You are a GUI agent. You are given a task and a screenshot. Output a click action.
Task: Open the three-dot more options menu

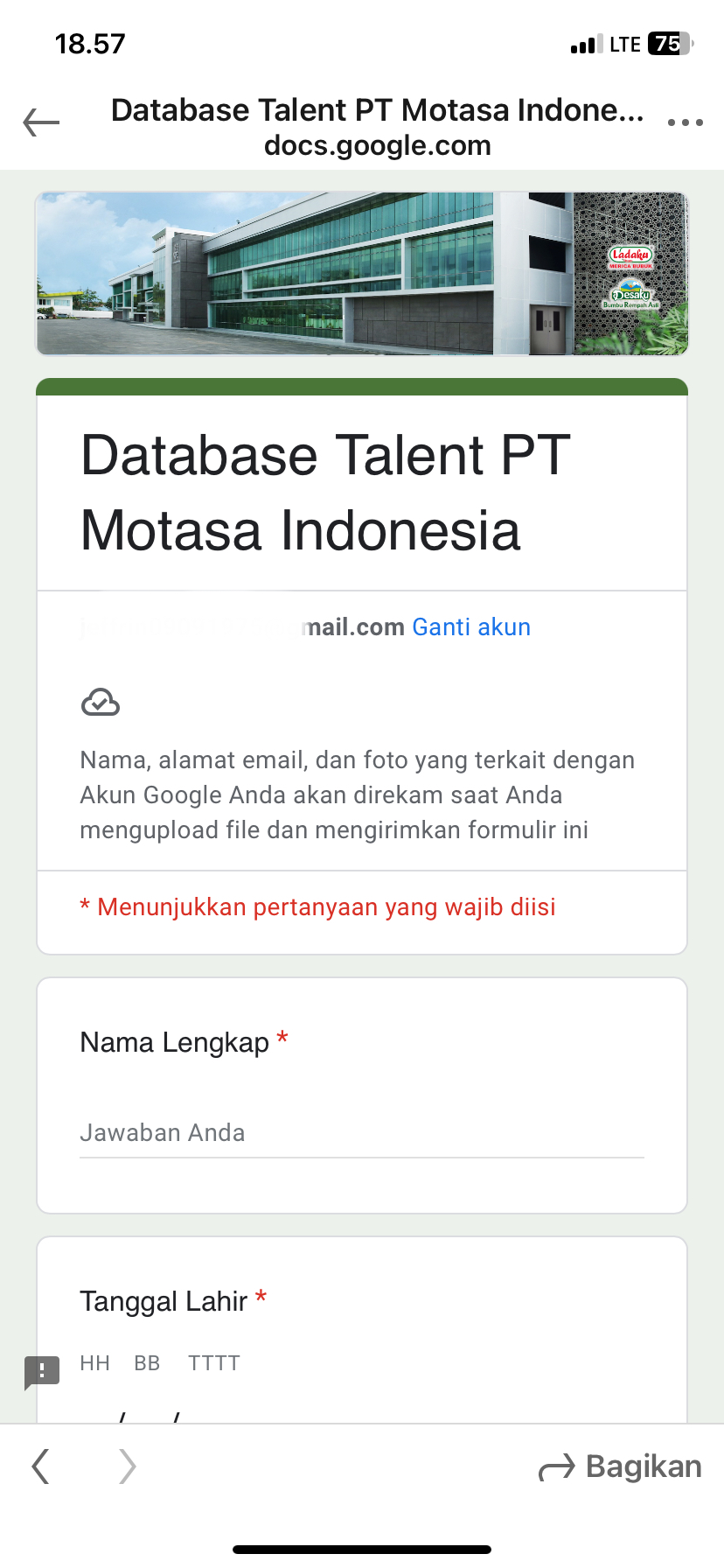685,122
